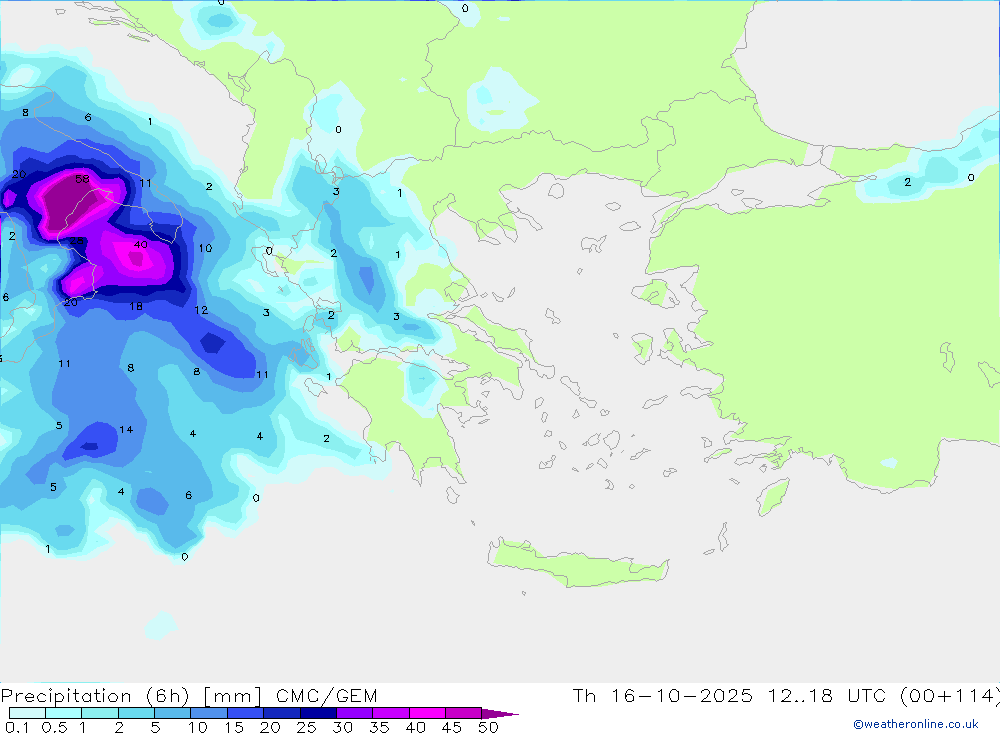
Task: Select the 28 value on the map
Action: (x=77, y=241)
